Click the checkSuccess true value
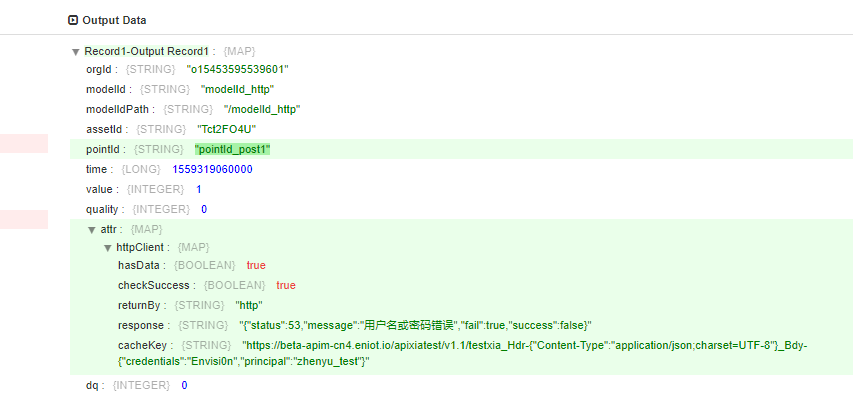This screenshot has height=401, width=853. [286, 285]
